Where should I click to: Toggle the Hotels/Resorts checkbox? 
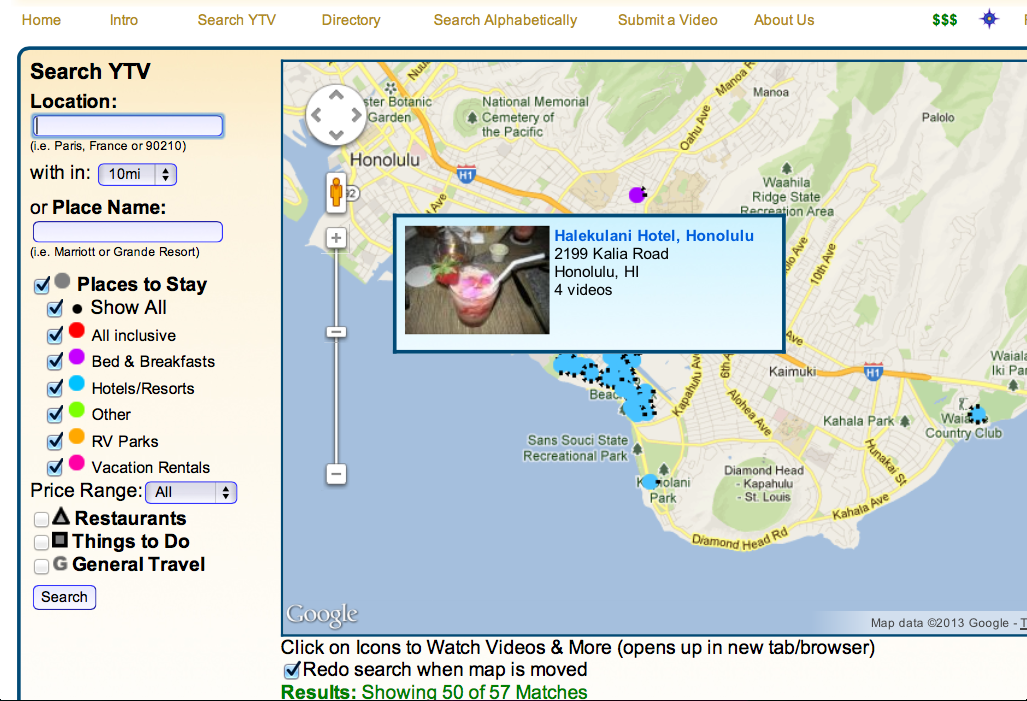tap(55, 388)
